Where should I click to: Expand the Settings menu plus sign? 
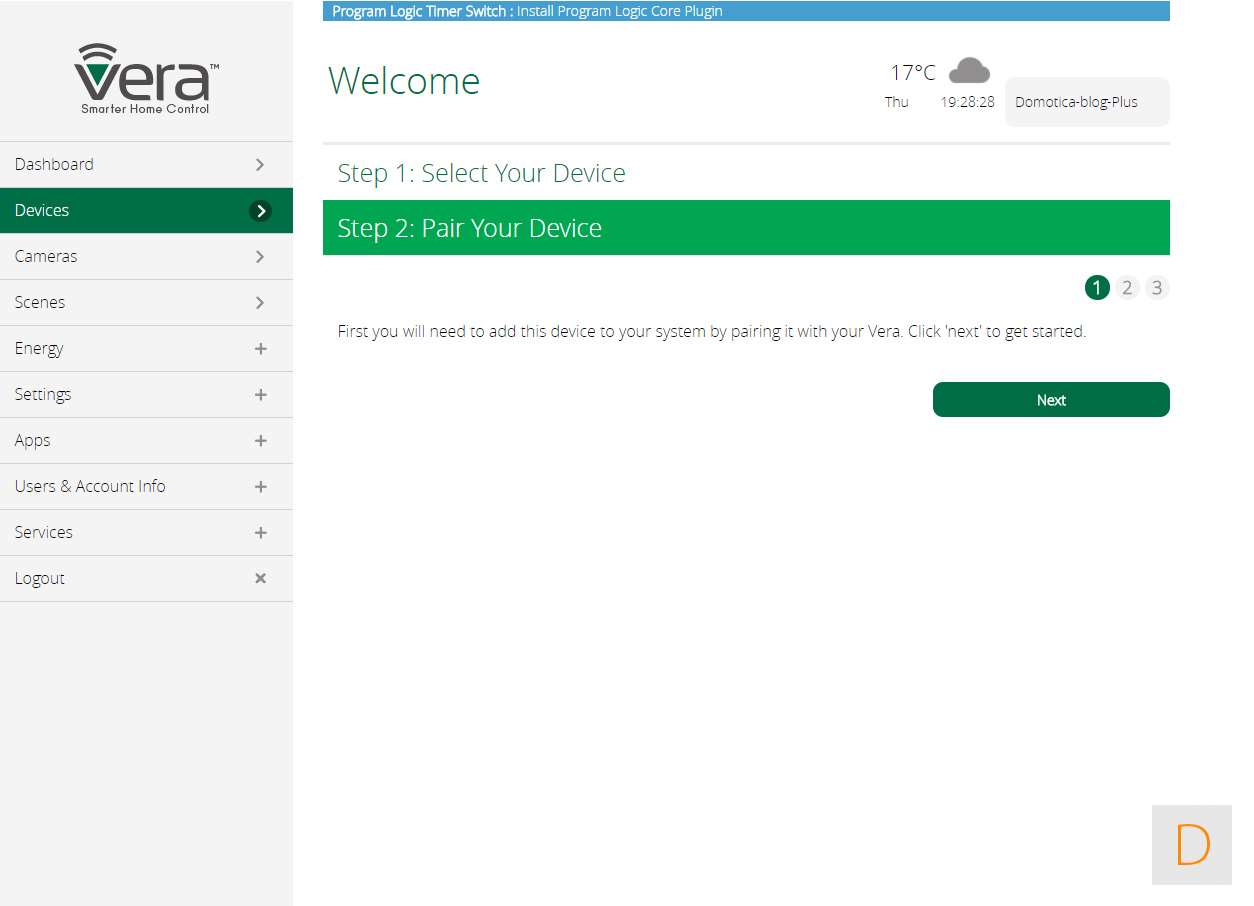click(x=260, y=395)
